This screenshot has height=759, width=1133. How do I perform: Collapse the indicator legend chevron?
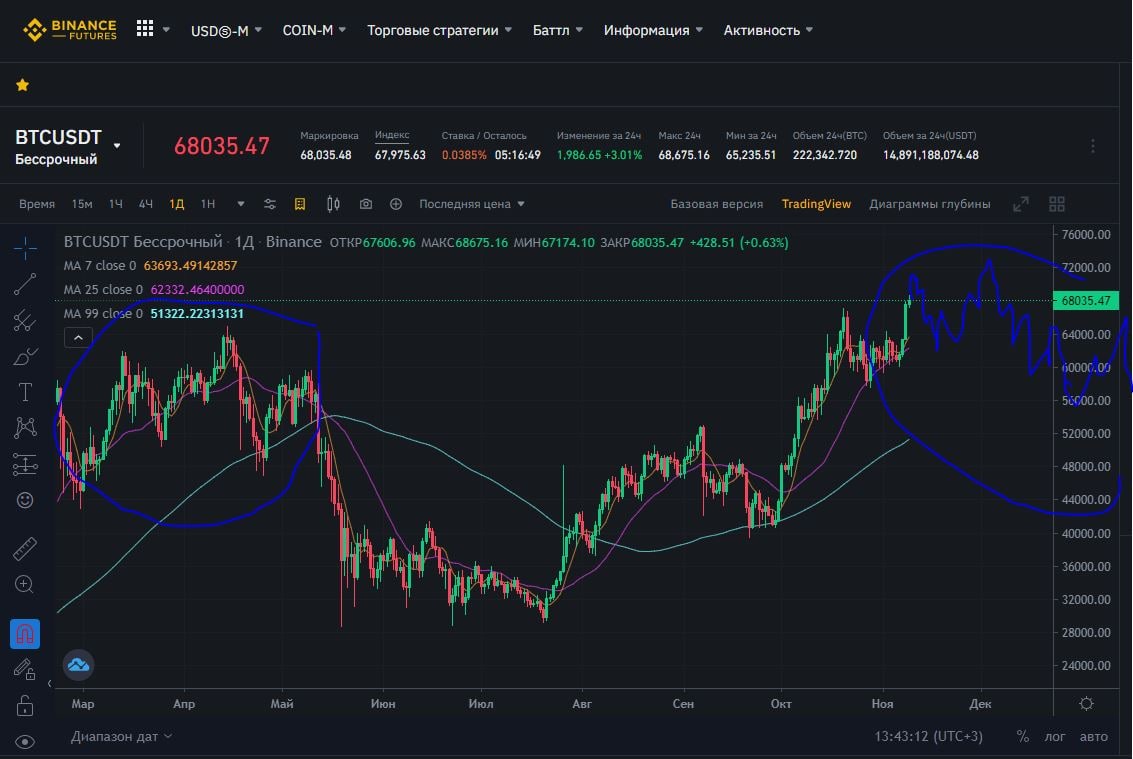(x=78, y=338)
